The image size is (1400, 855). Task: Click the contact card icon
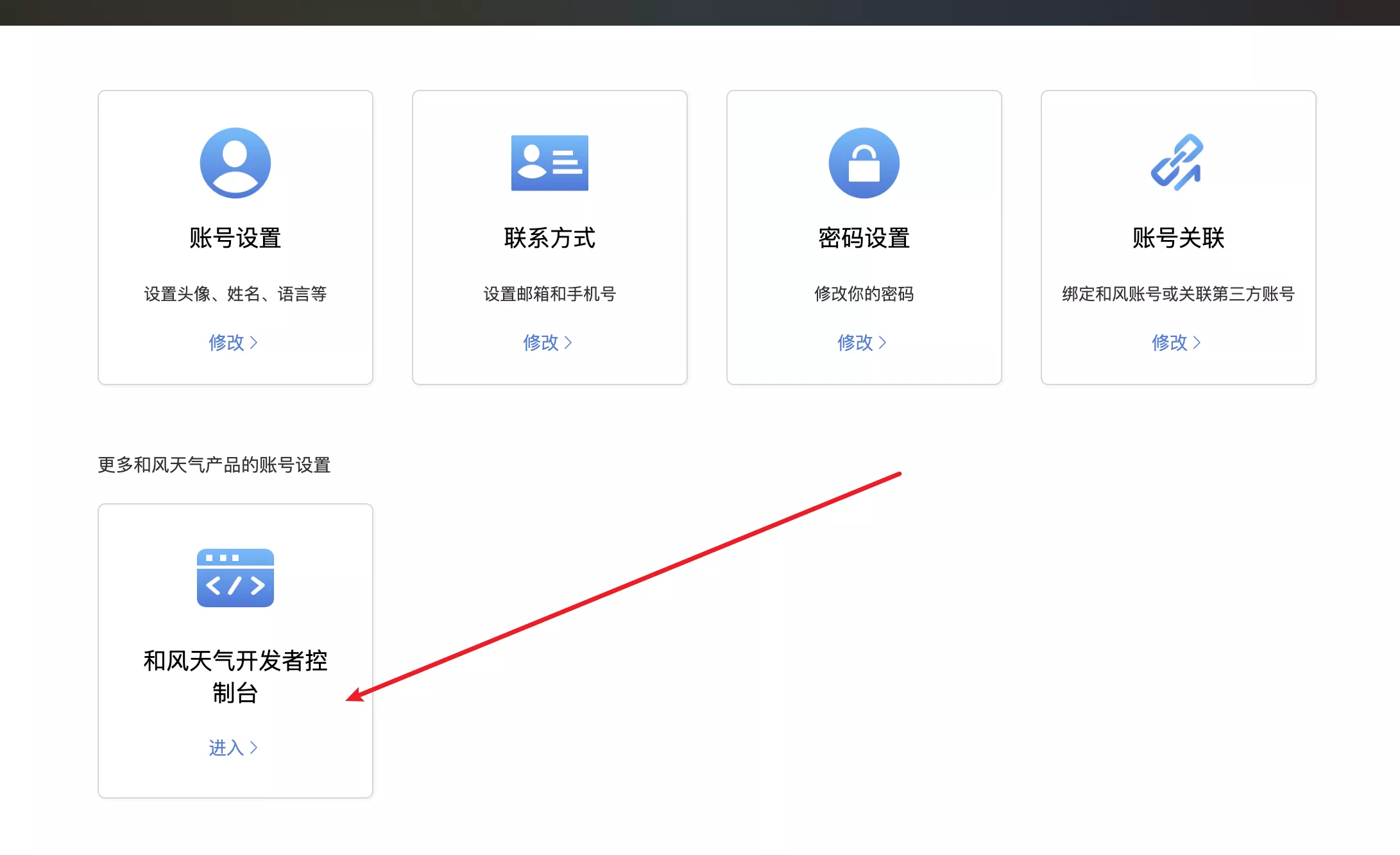[549, 163]
